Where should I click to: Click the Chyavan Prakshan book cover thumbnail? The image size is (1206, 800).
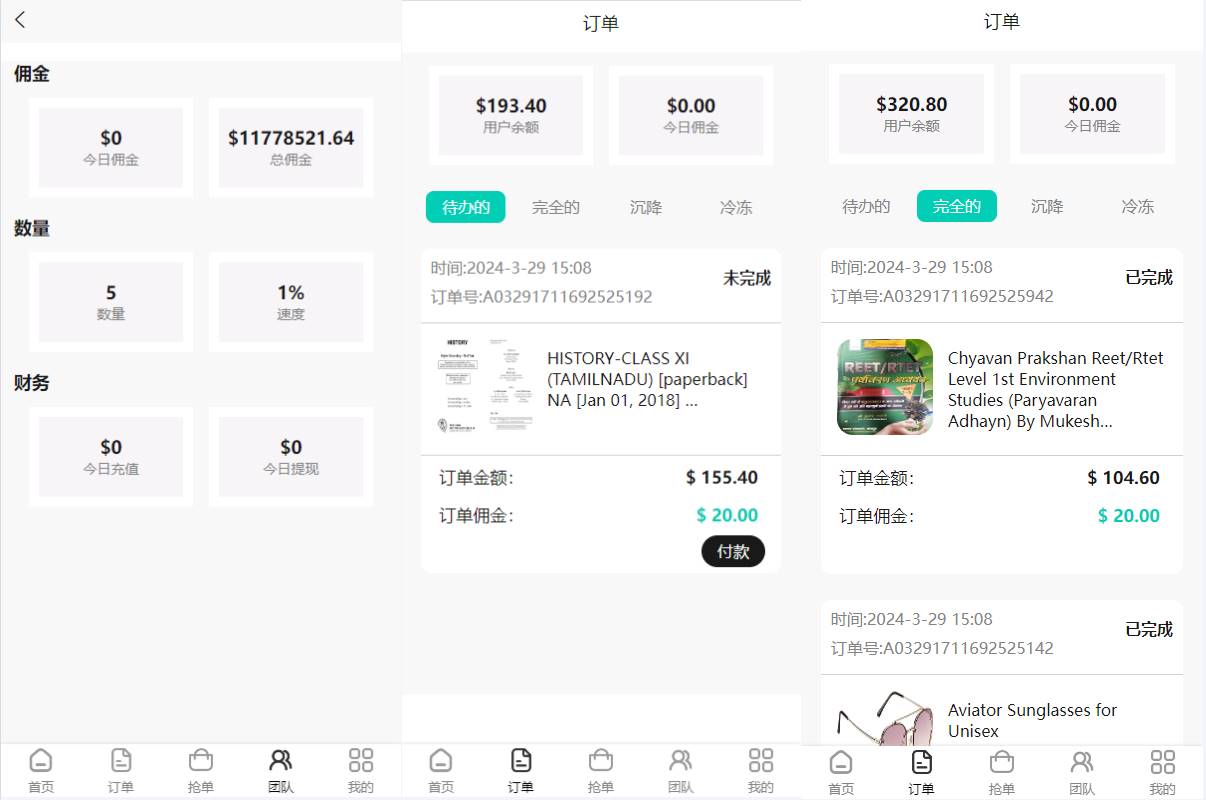click(884, 387)
